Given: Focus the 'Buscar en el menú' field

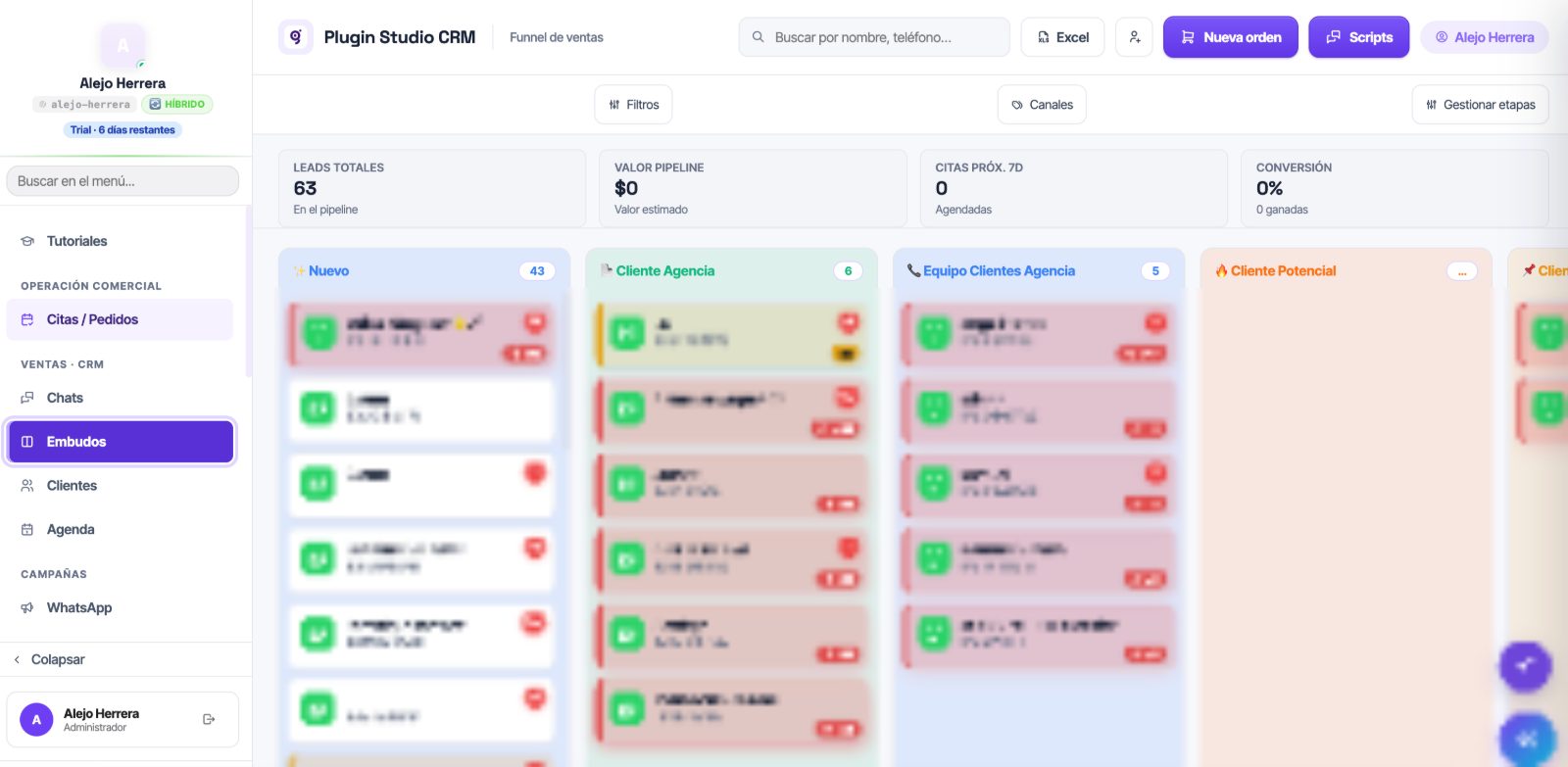Looking at the screenshot, I should tap(122, 181).
